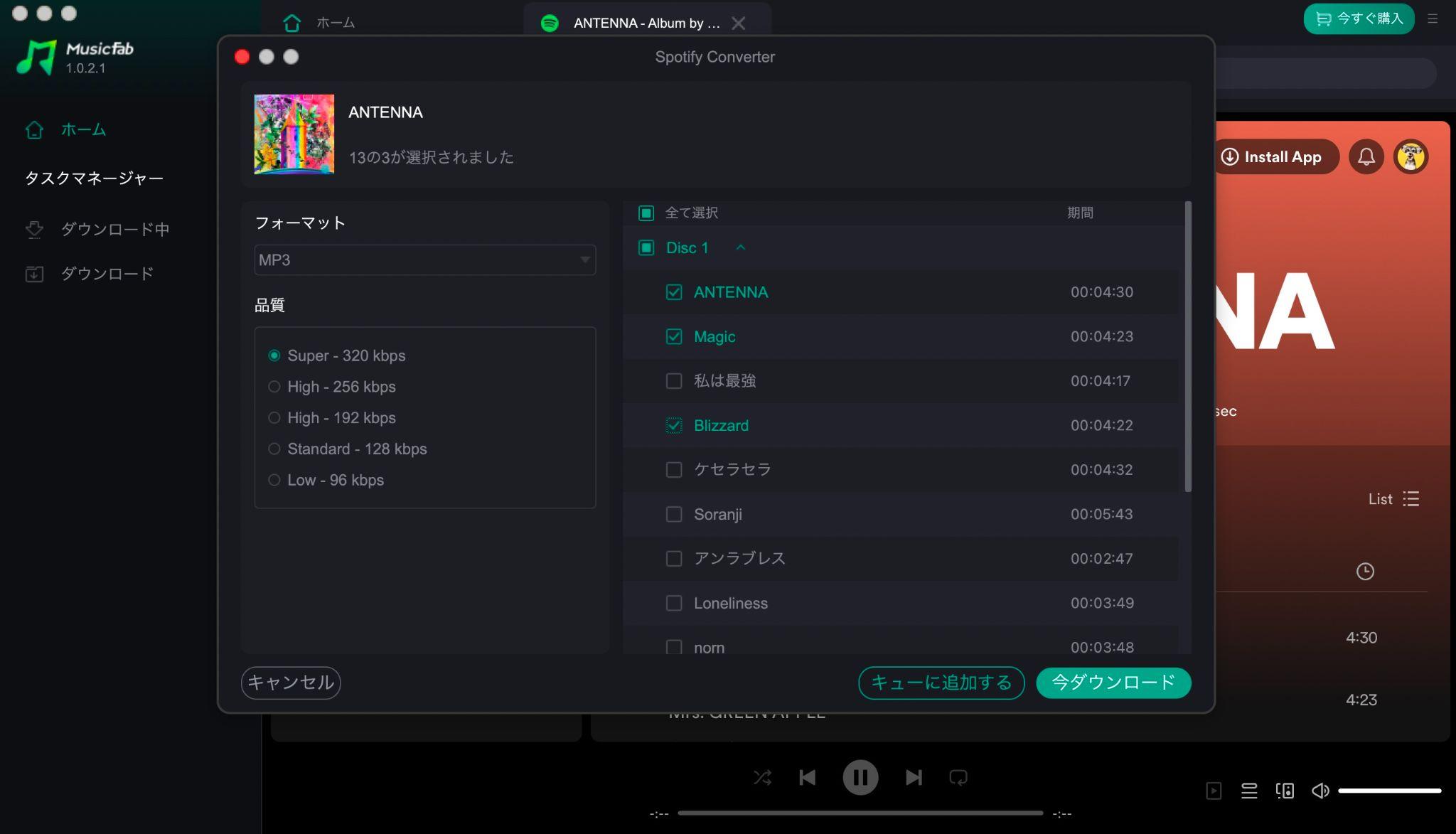This screenshot has width=1456, height=834.
Task: Uncheck the Blizzard track checkbox
Action: click(674, 425)
